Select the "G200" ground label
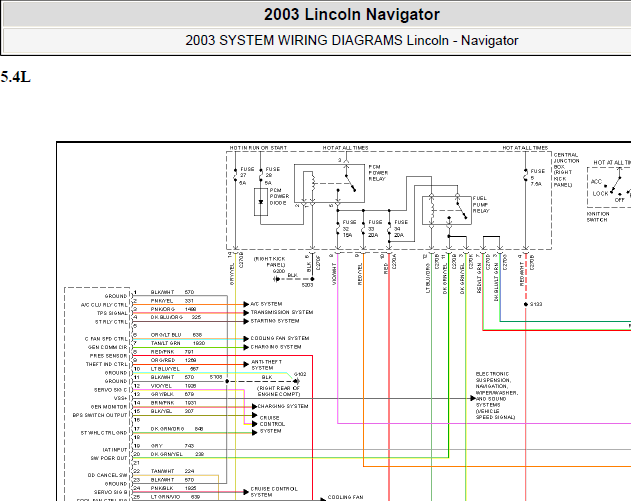The height and width of the screenshot is (501, 631). coord(278,271)
